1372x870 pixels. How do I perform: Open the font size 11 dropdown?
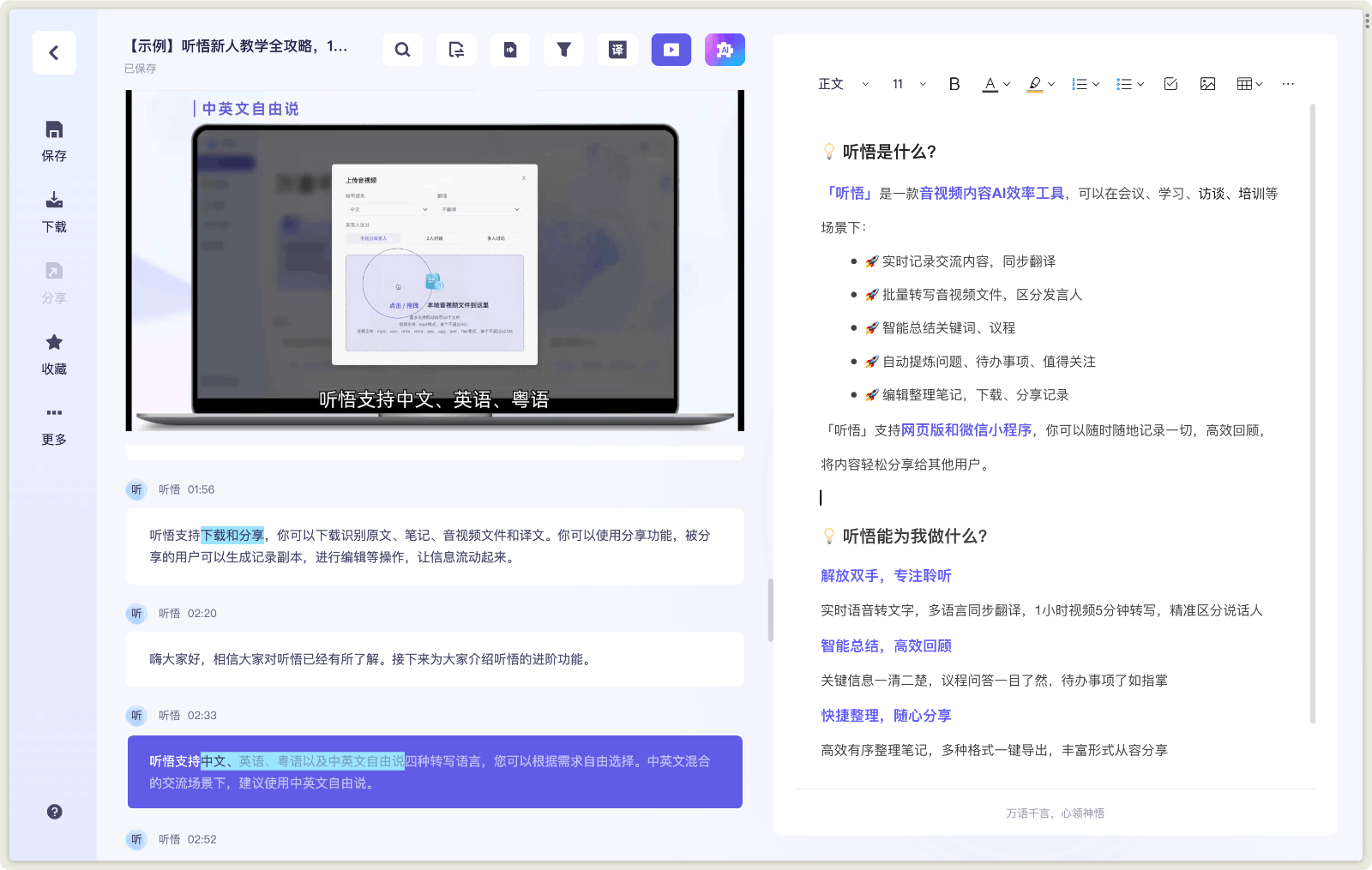(909, 84)
